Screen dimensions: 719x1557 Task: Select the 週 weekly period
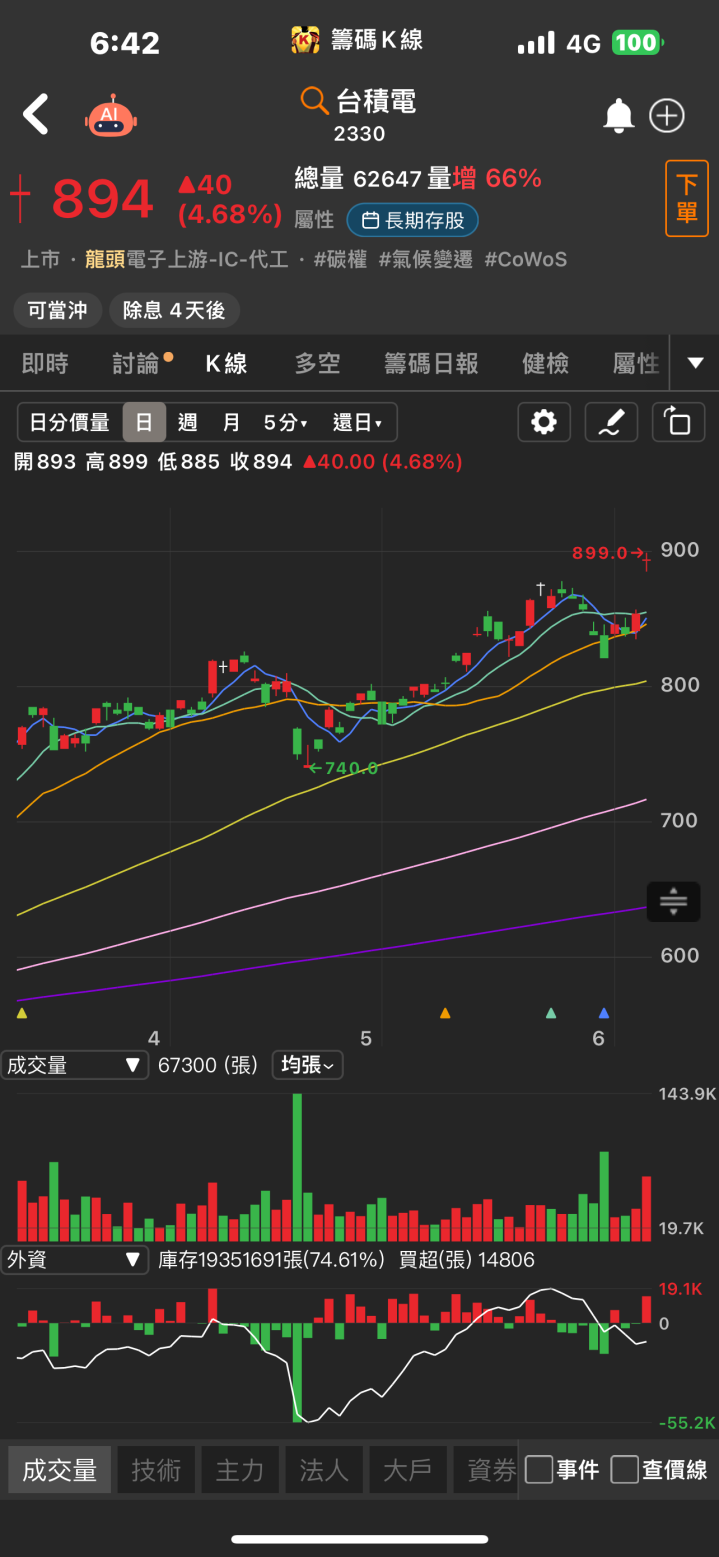pos(187,423)
